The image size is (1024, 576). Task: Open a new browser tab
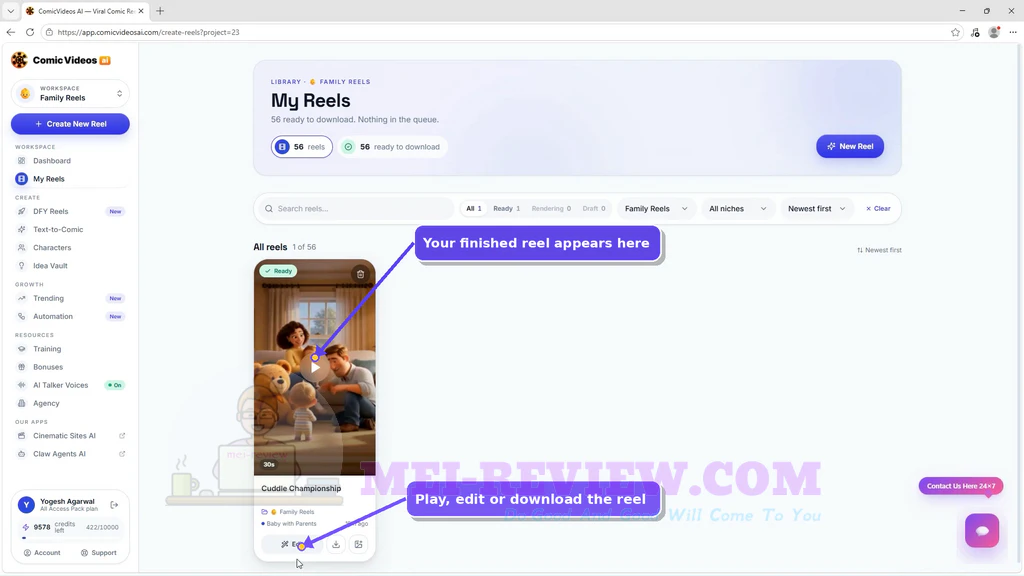click(160, 11)
